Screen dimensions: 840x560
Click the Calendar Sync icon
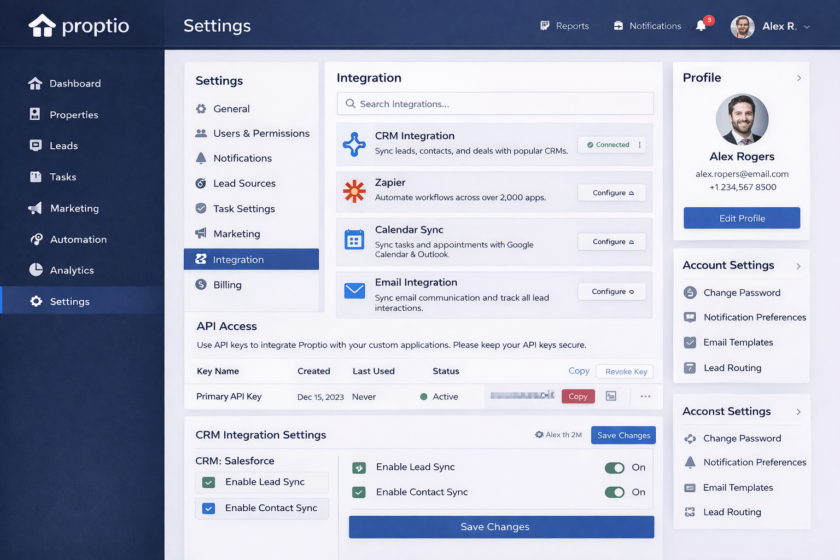click(354, 239)
